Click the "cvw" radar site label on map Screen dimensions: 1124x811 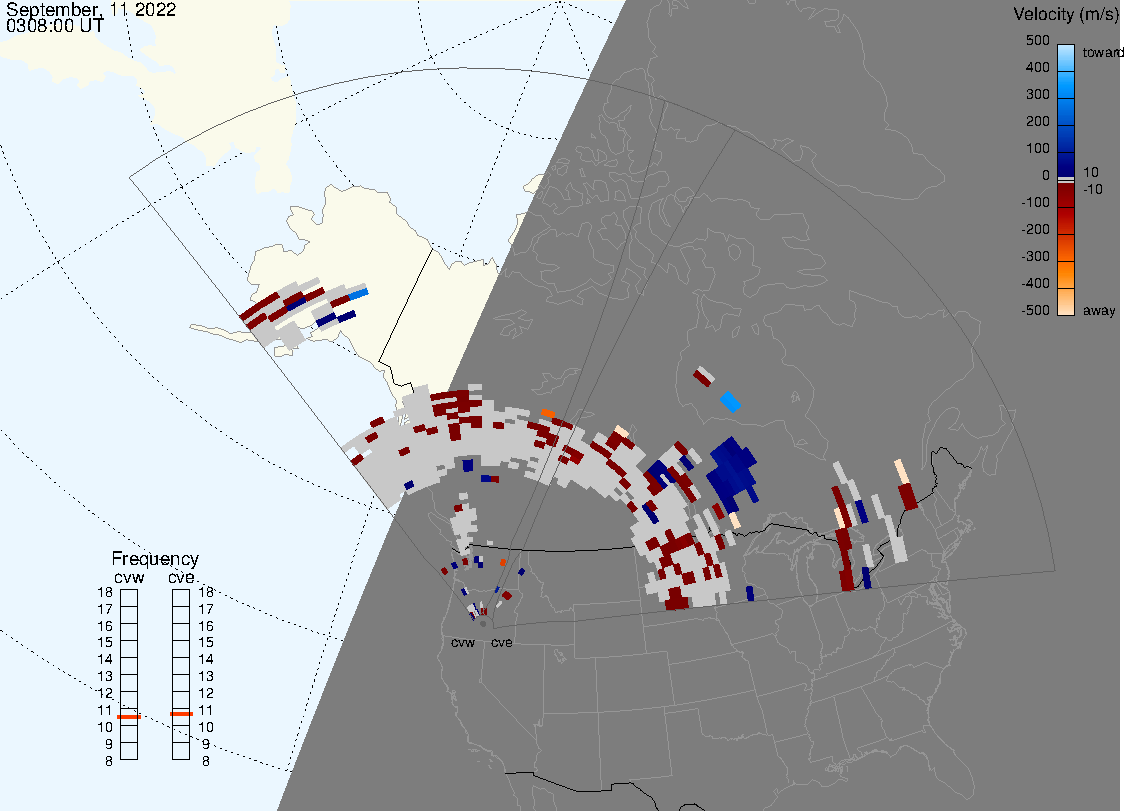click(463, 643)
